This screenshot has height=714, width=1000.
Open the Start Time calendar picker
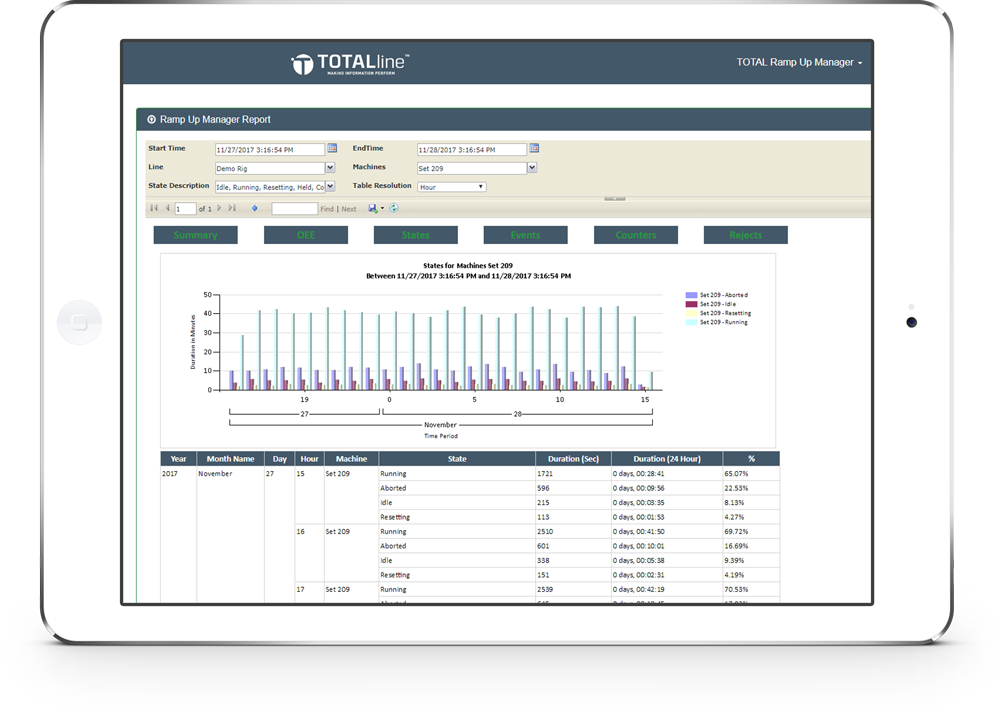point(332,149)
